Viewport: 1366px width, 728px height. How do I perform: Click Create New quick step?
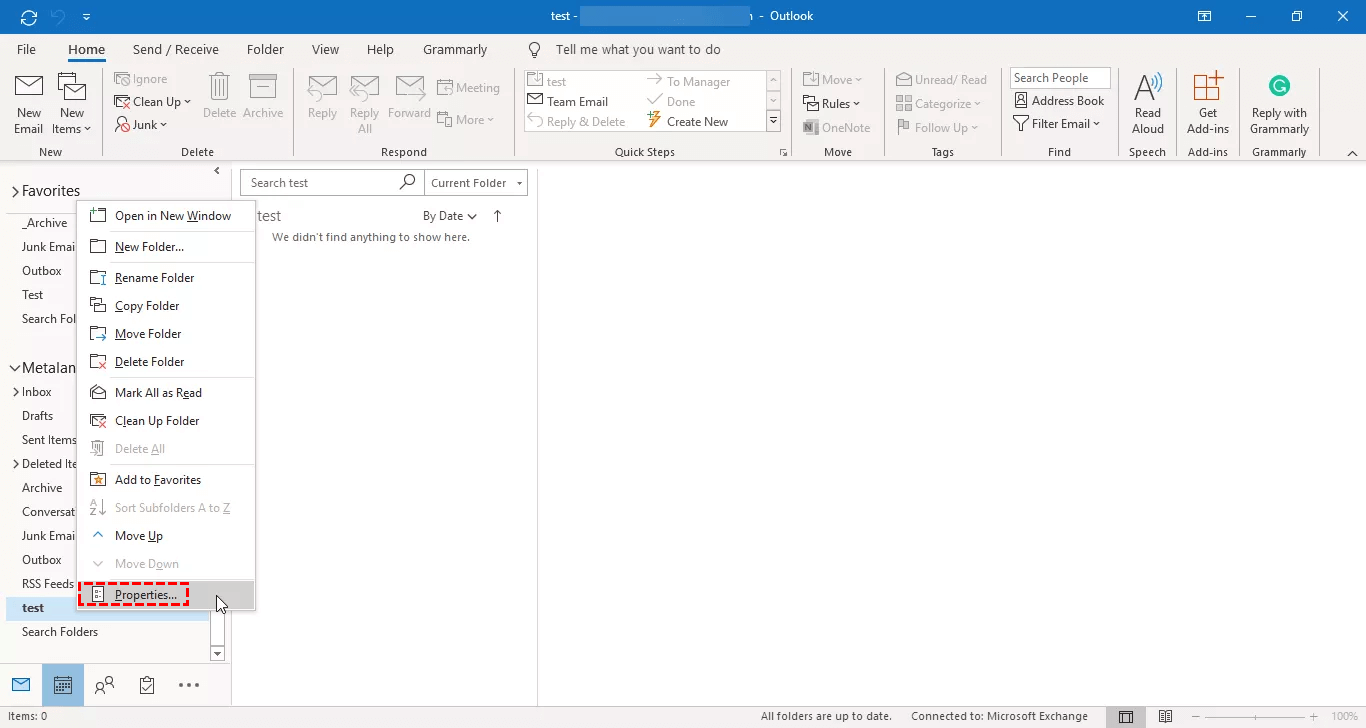pyautogui.click(x=697, y=122)
